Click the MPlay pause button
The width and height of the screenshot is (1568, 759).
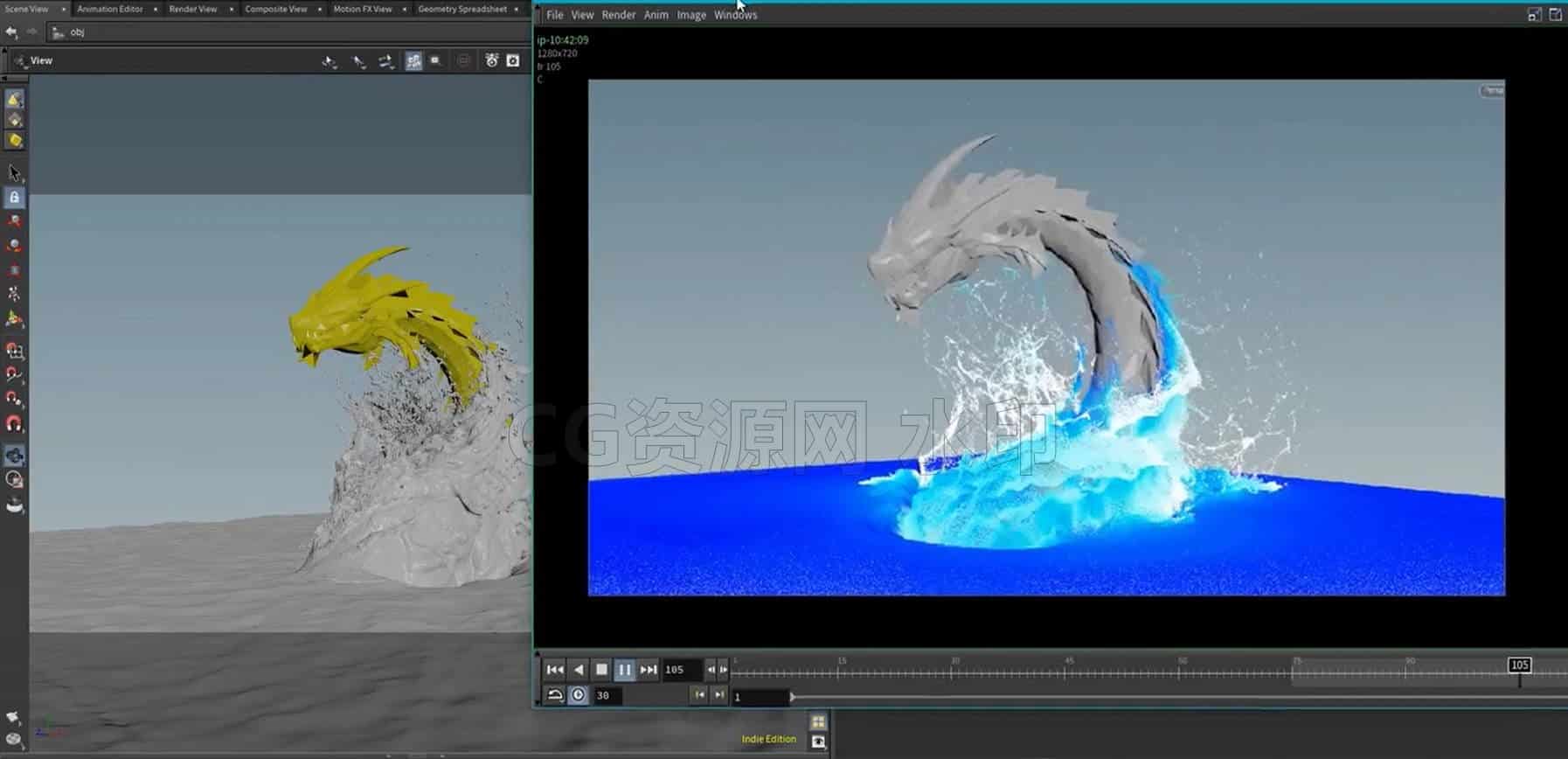click(624, 670)
